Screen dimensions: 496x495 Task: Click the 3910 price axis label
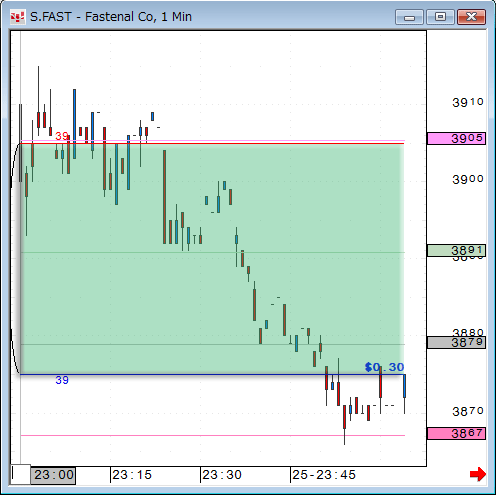click(x=468, y=102)
